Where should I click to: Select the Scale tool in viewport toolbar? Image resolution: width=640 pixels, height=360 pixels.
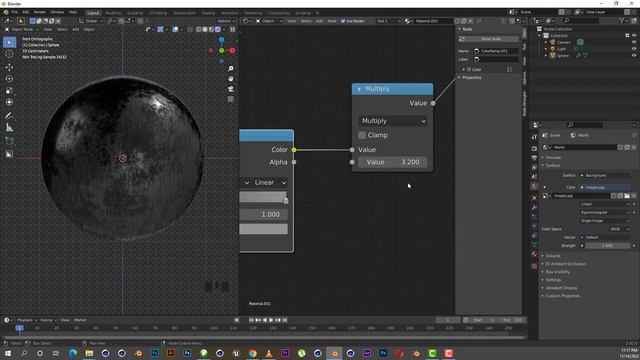click(9, 90)
